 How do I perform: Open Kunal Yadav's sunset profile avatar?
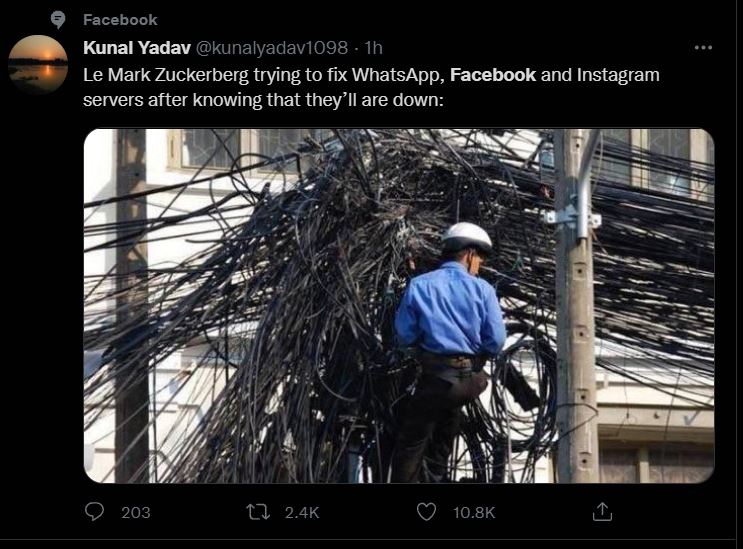[x=38, y=63]
